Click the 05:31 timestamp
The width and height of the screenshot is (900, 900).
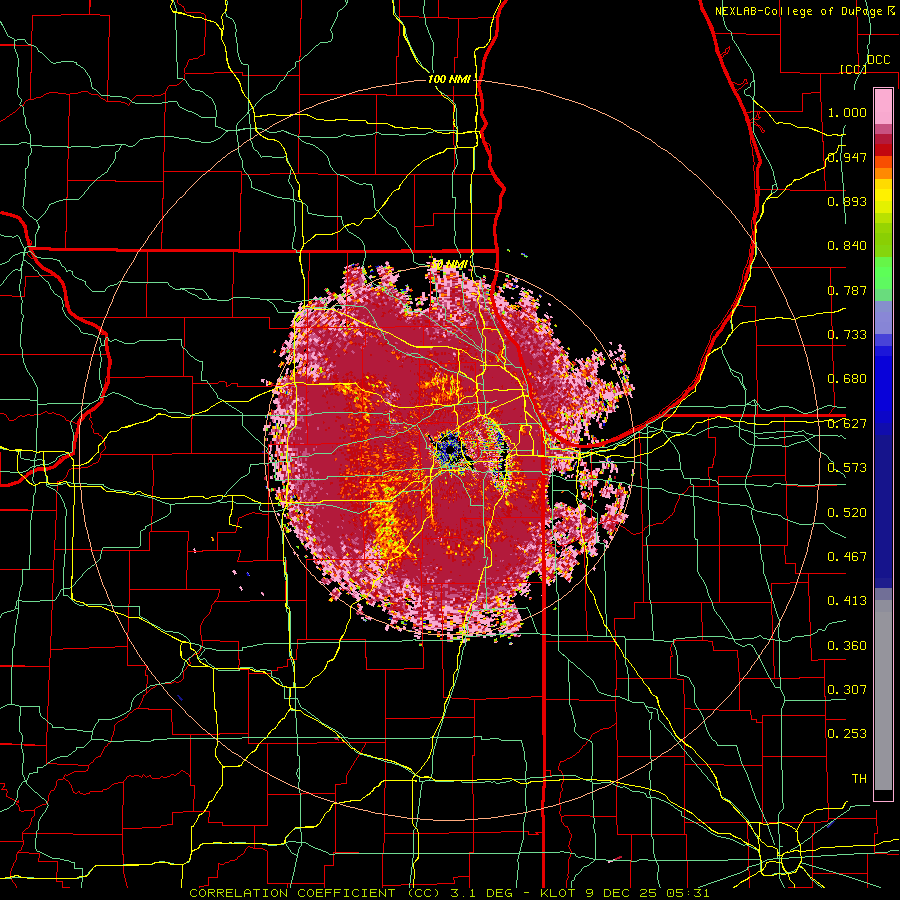(688, 893)
